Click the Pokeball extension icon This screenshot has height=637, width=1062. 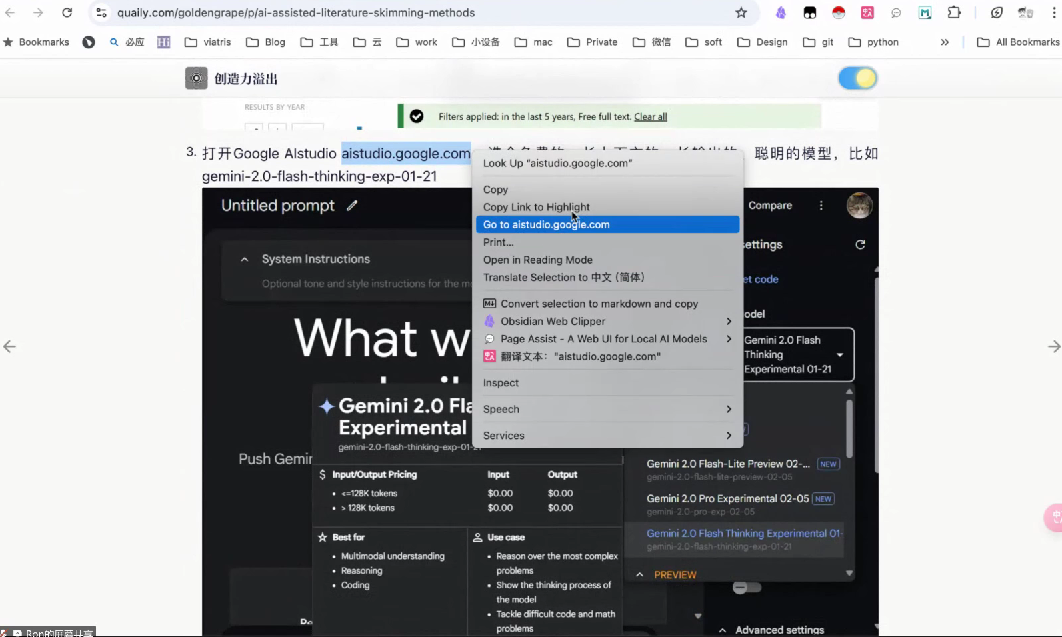point(838,12)
